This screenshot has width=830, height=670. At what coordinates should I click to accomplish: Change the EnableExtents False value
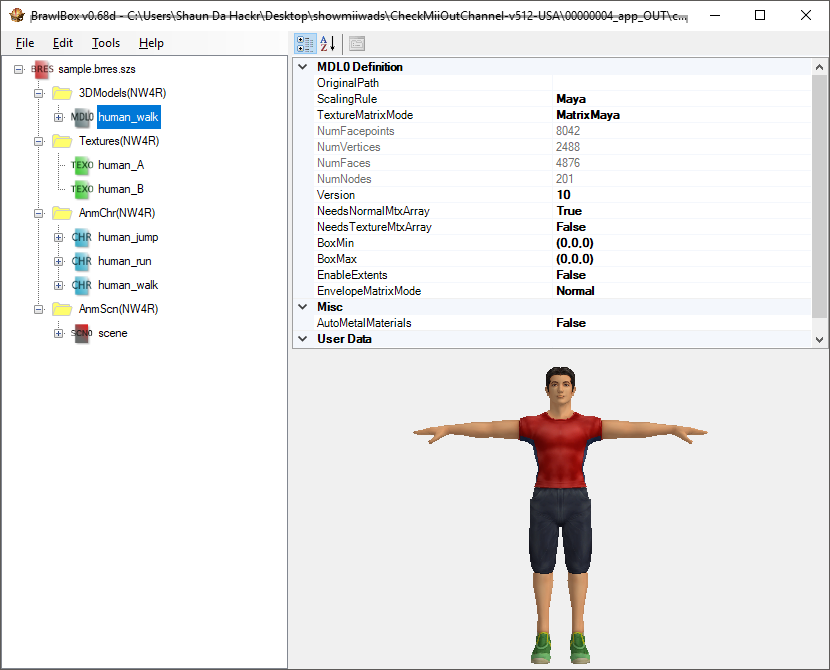tap(682, 275)
